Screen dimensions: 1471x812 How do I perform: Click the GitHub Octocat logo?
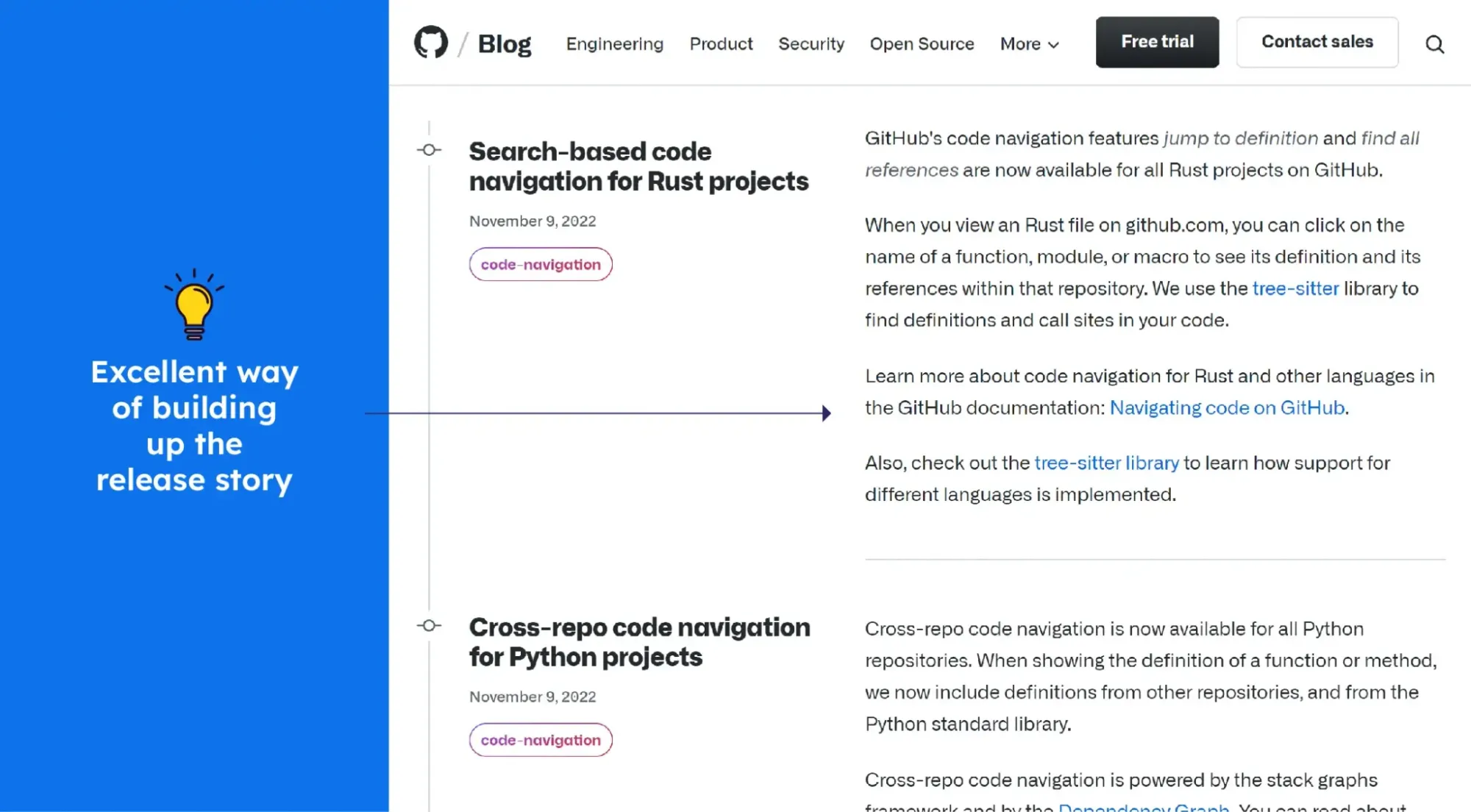coord(431,43)
